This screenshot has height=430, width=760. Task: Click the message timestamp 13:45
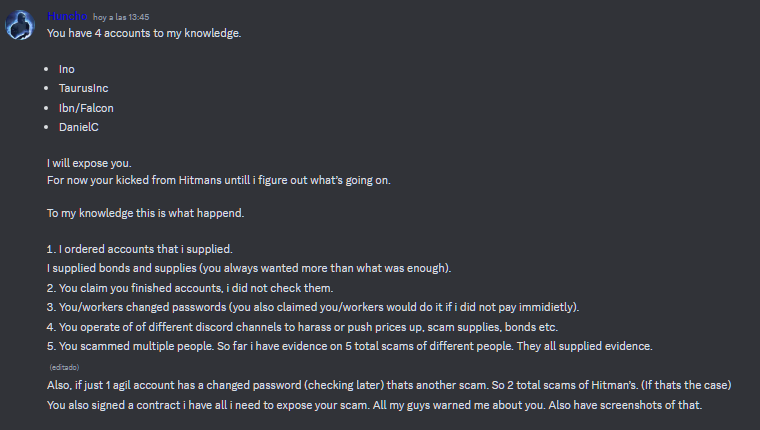121,17
